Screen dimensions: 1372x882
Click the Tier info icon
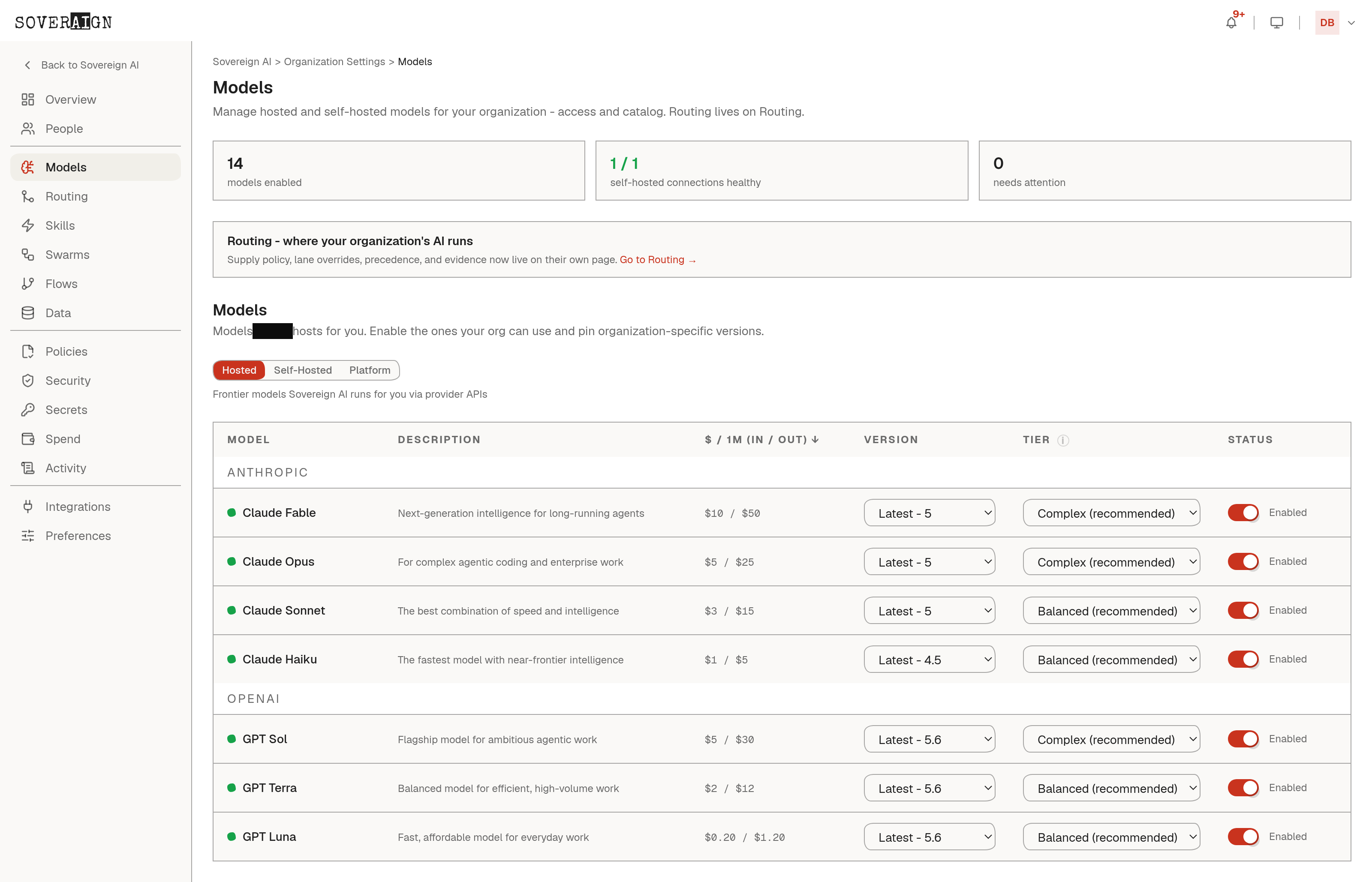(x=1062, y=441)
